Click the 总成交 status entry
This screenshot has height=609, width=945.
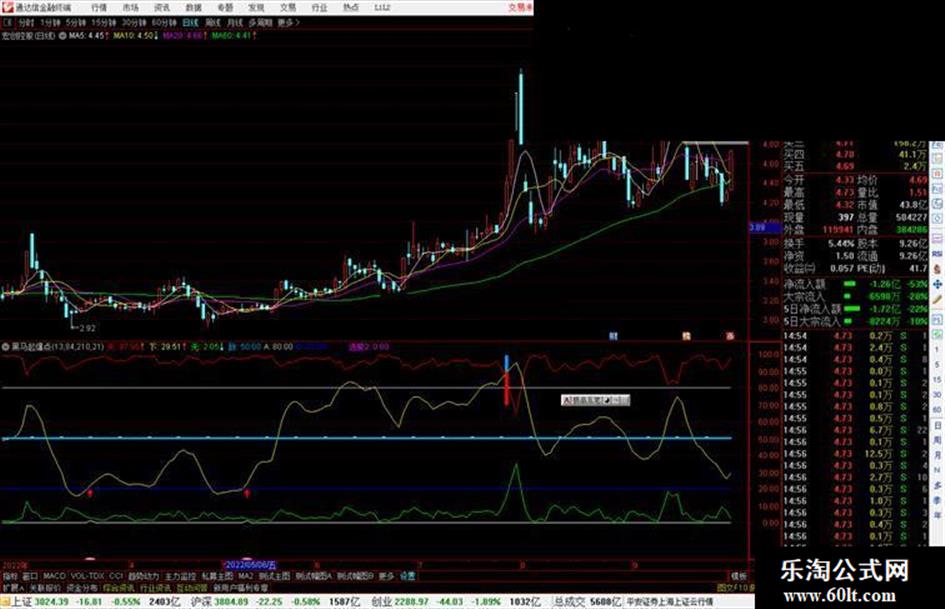(x=588, y=601)
